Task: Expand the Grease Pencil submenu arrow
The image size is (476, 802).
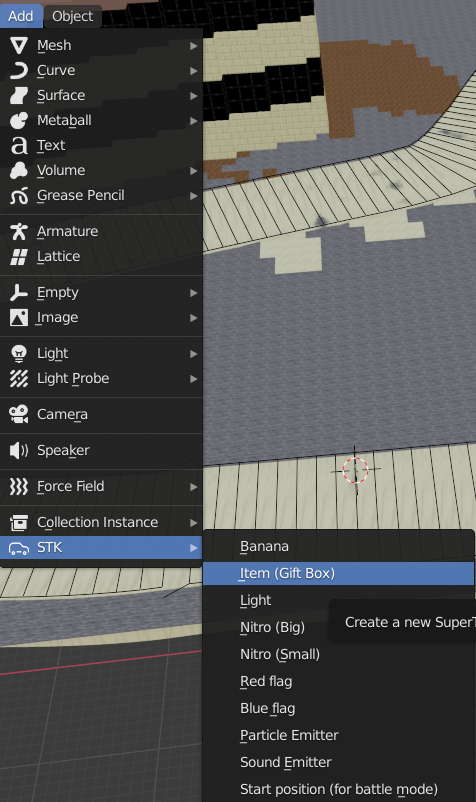Action: [x=193, y=195]
